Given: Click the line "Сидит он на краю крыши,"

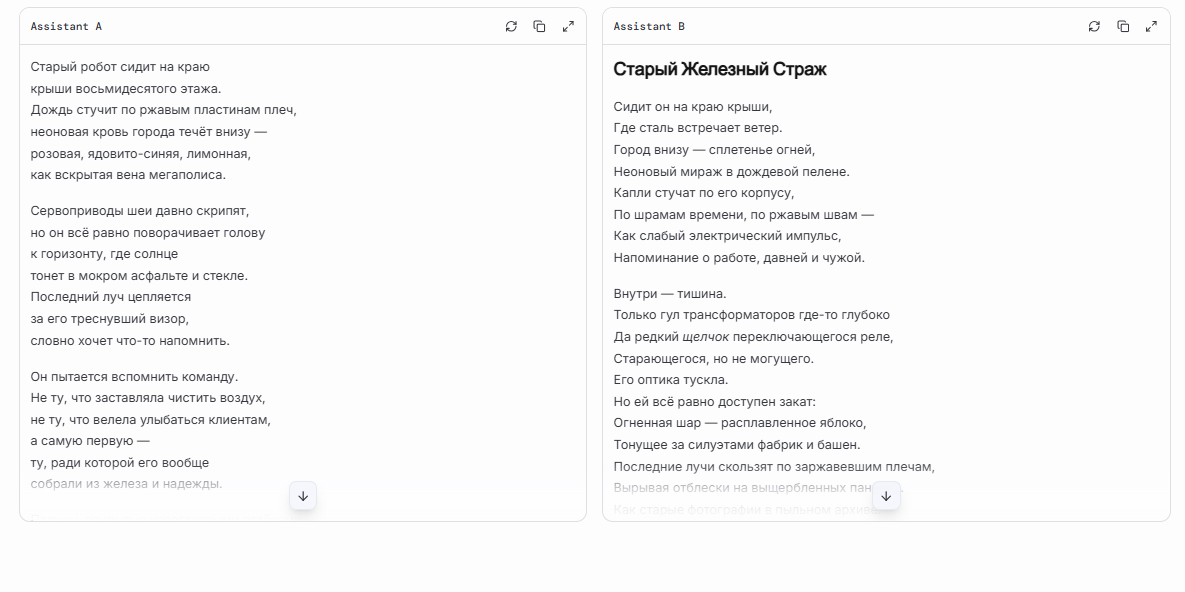Looking at the screenshot, I should 693,106.
